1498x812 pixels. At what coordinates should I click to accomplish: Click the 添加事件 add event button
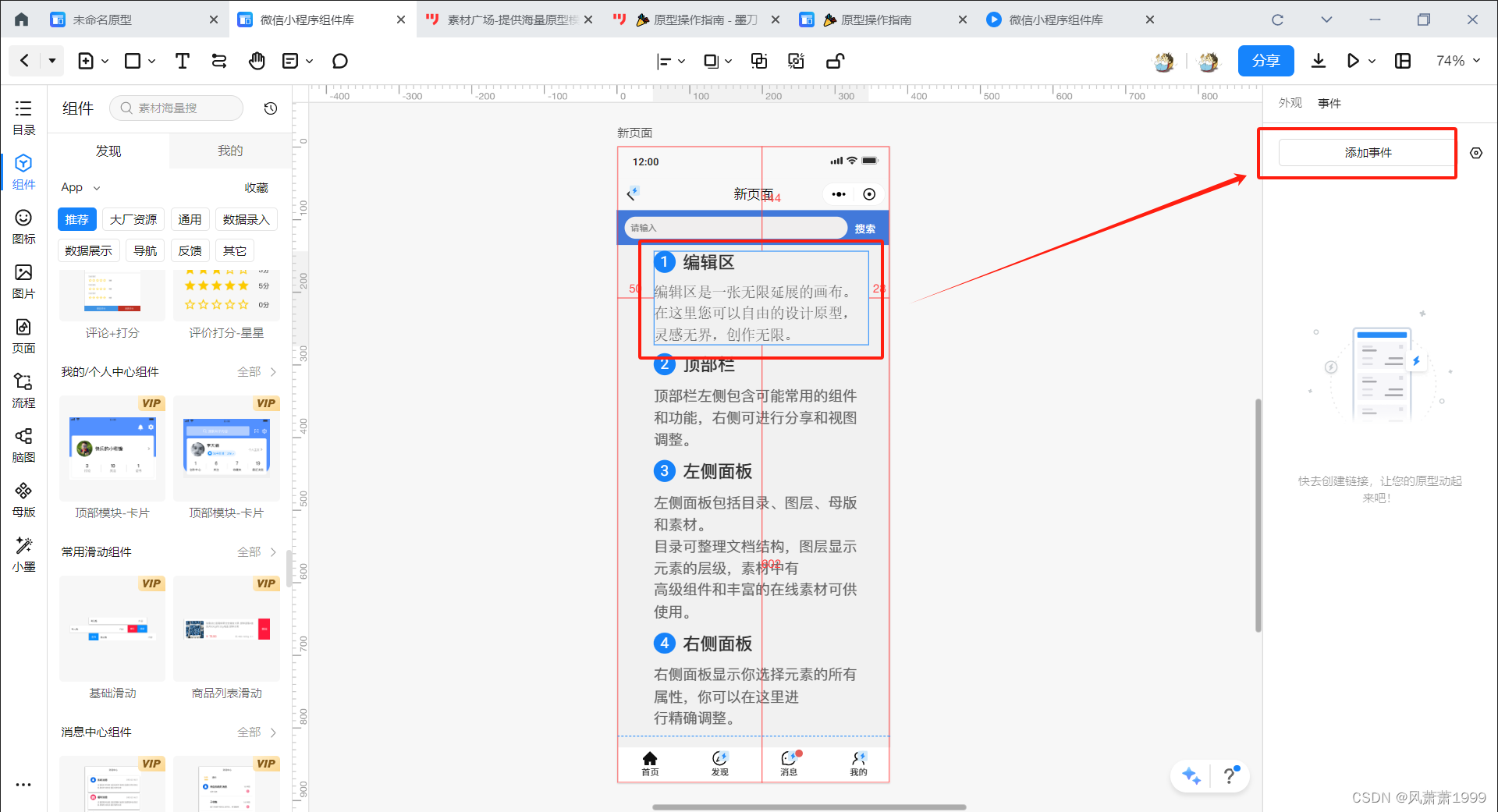point(1368,153)
